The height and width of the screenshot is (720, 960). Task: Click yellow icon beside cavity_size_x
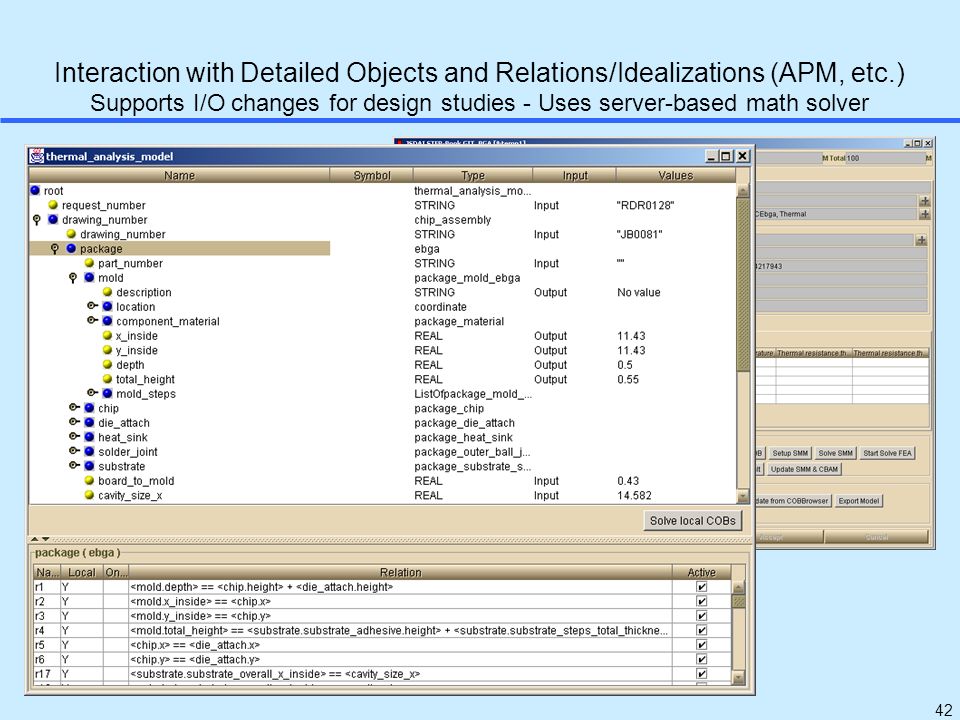[89, 495]
